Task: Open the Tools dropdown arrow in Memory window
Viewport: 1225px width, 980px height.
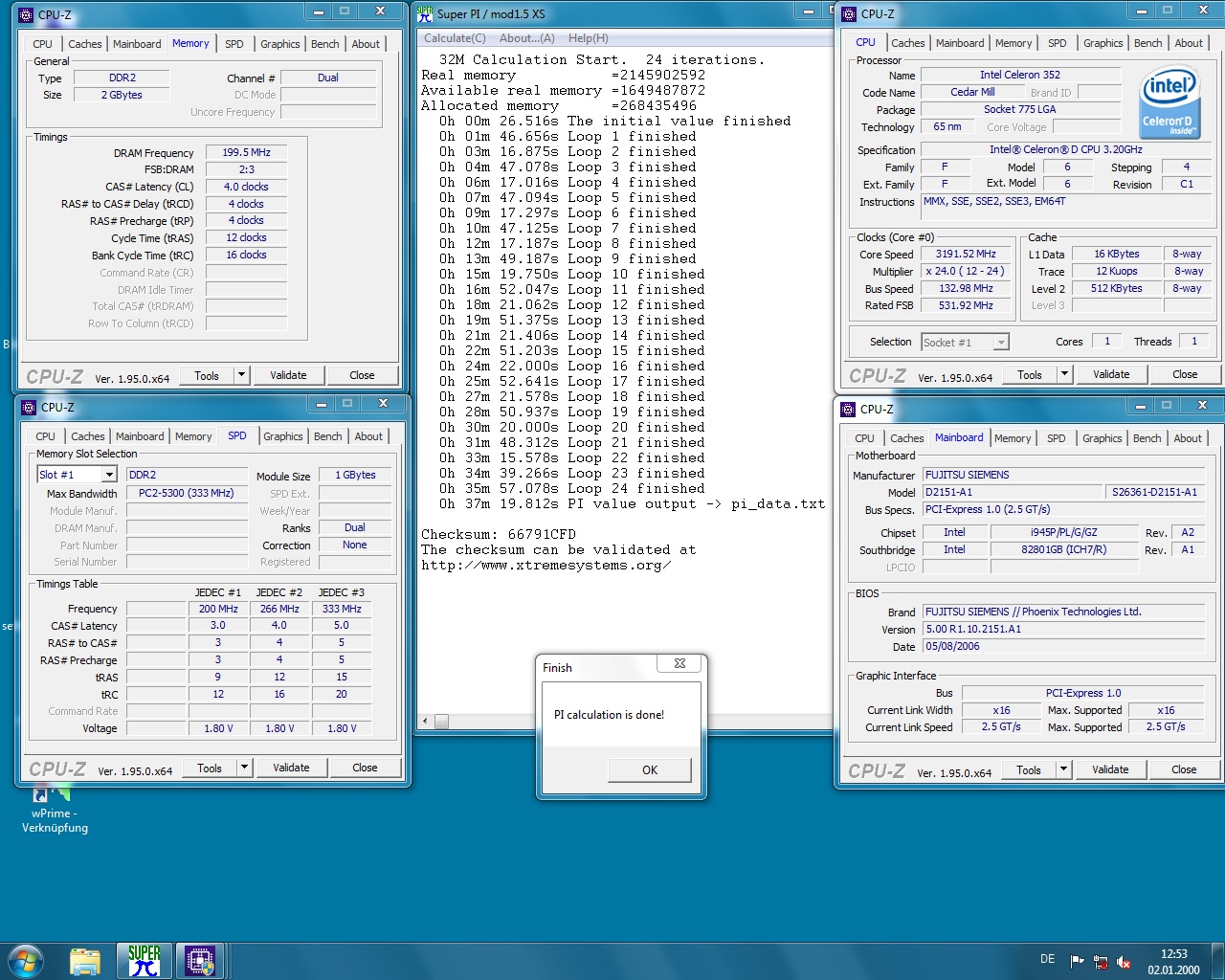Action: tap(242, 375)
